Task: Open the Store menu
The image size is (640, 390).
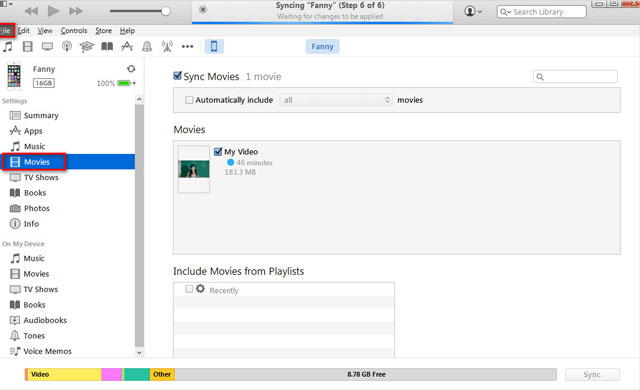Action: click(103, 31)
